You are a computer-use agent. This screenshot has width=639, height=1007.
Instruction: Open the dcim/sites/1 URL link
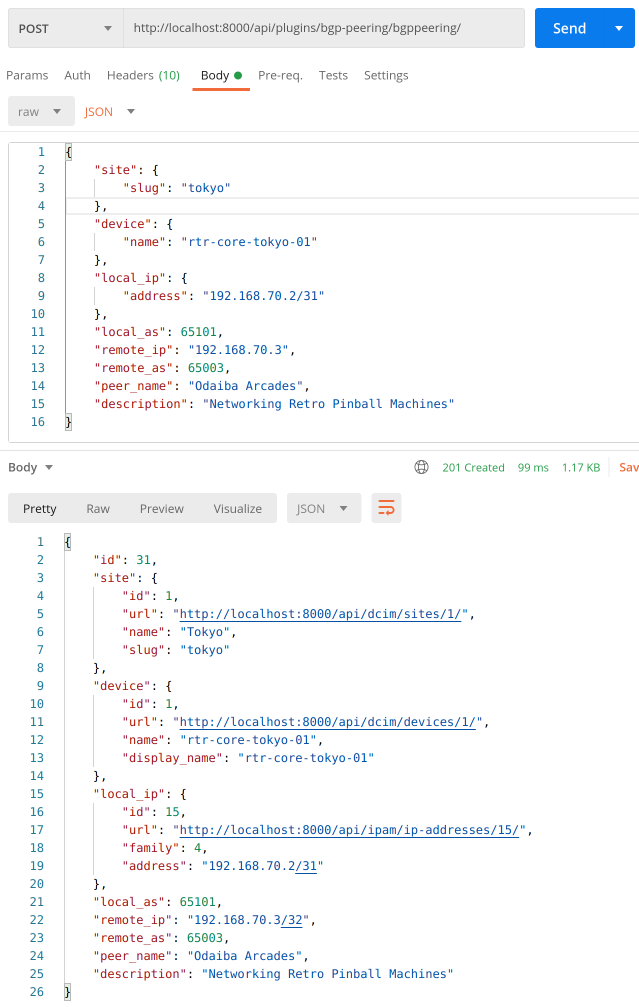320,614
